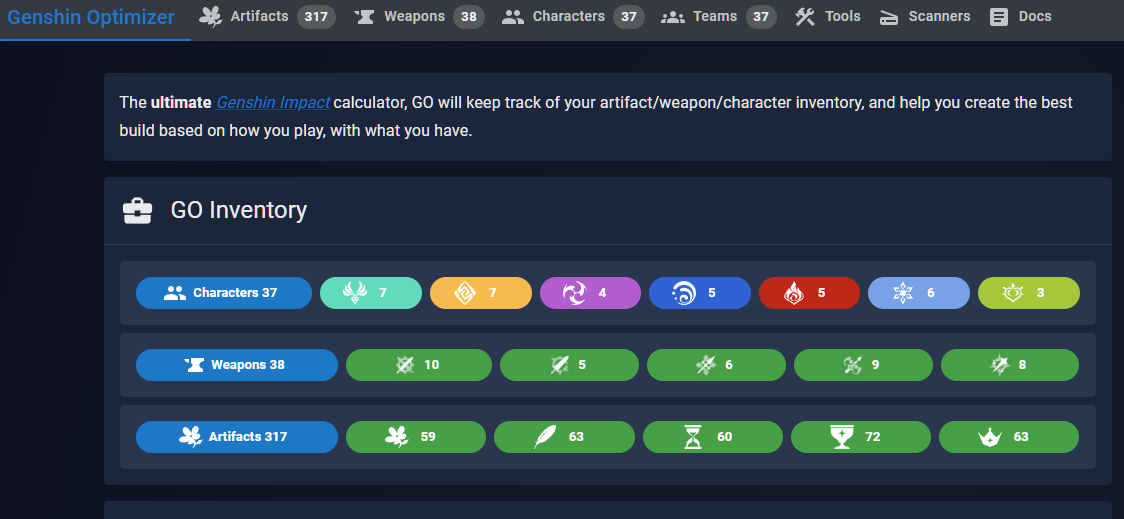Click the anvil icon on Weapons tab
The height and width of the screenshot is (519, 1124).
[364, 16]
